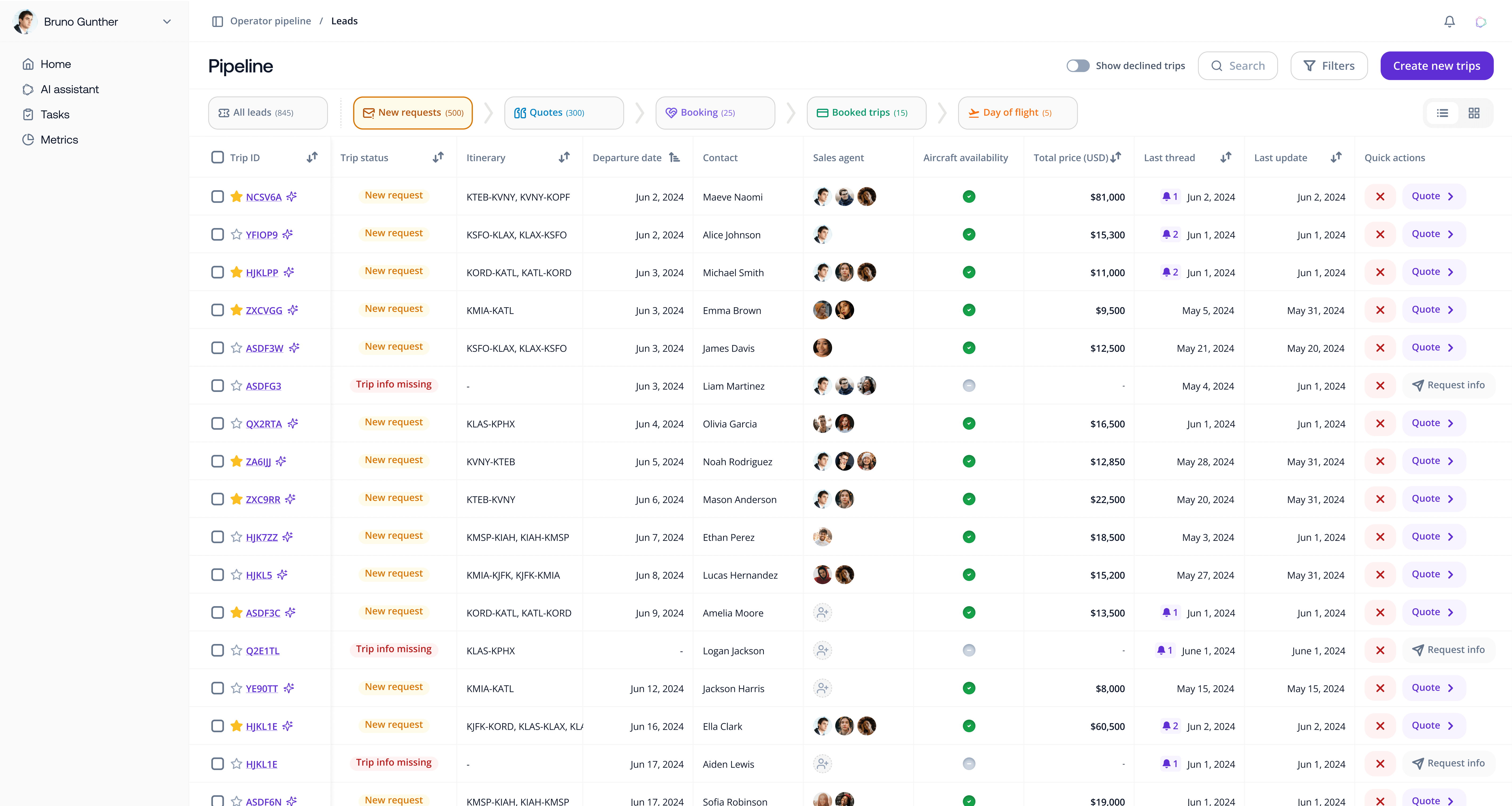Click Ethan Perez sales agent avatar
1512x806 pixels.
pyautogui.click(x=822, y=537)
